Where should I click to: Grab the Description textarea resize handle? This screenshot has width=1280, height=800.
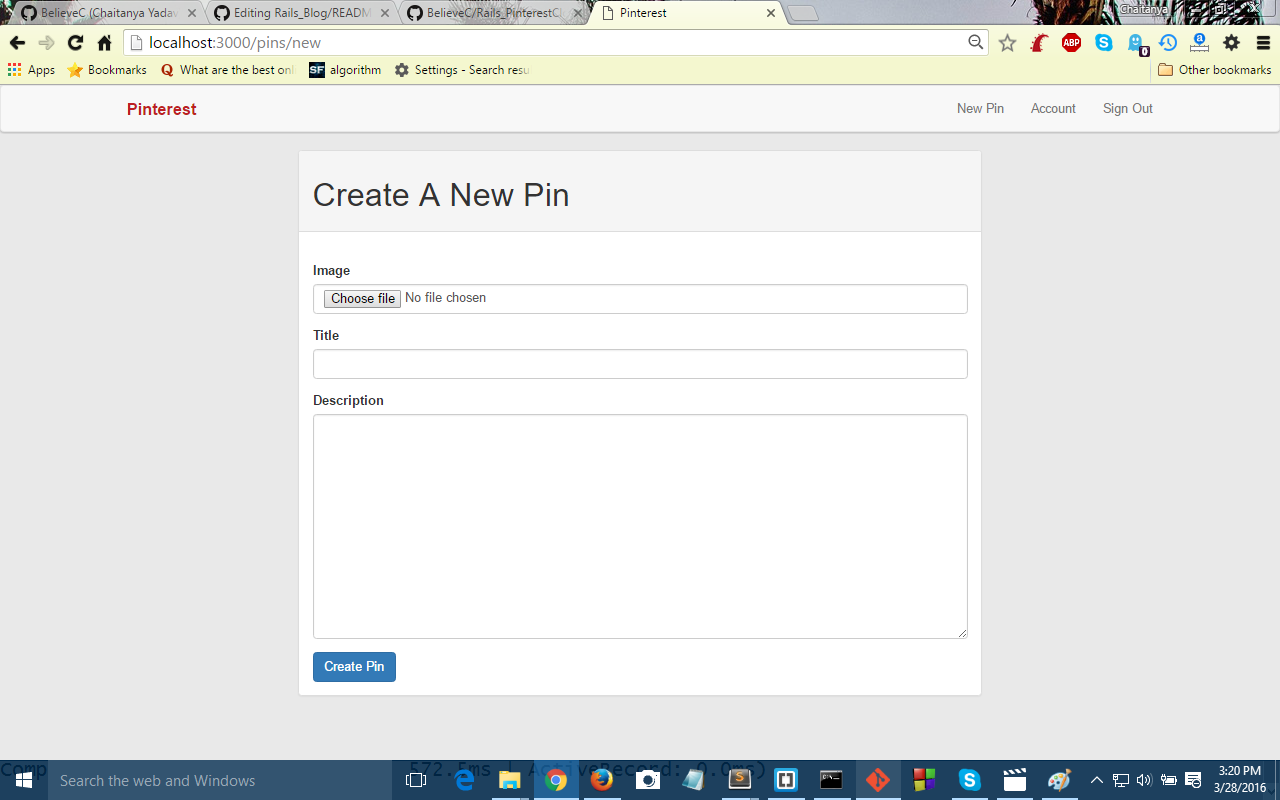coord(962,633)
